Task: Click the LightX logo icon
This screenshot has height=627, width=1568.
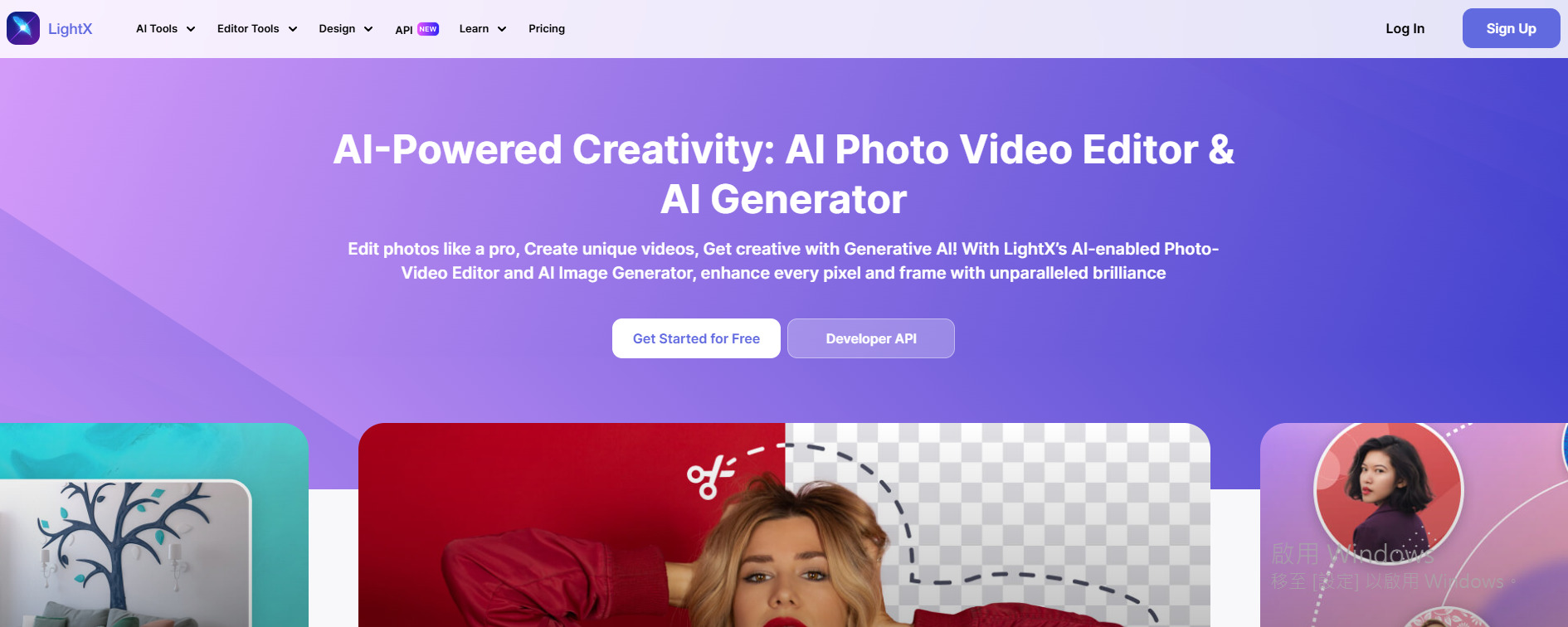Action: coord(23,28)
